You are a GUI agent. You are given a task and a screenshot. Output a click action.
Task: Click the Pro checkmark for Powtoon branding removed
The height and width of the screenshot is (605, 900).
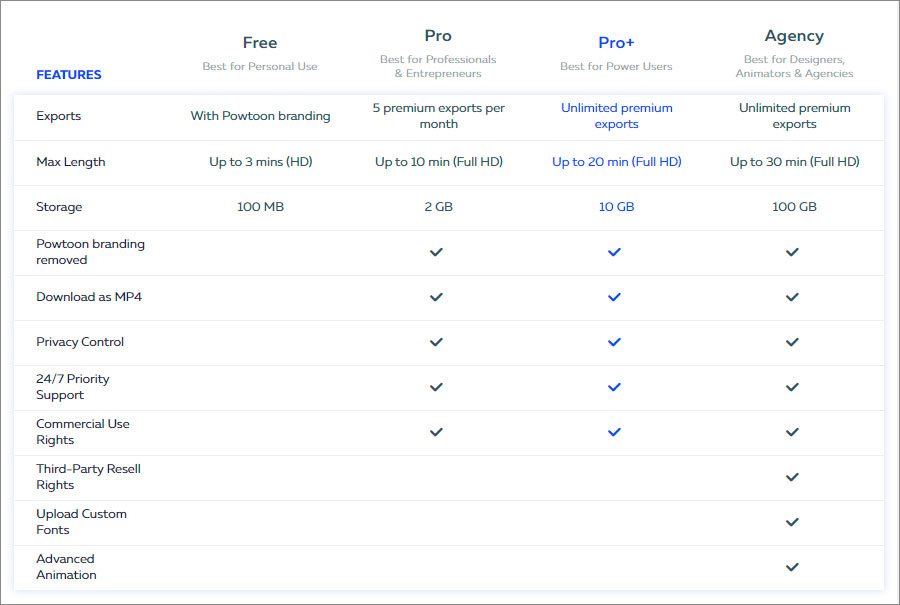point(436,252)
